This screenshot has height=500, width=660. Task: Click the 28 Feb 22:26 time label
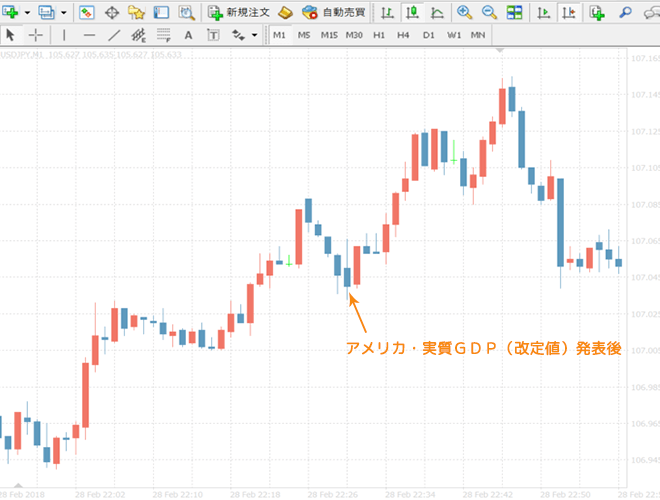click(333, 494)
